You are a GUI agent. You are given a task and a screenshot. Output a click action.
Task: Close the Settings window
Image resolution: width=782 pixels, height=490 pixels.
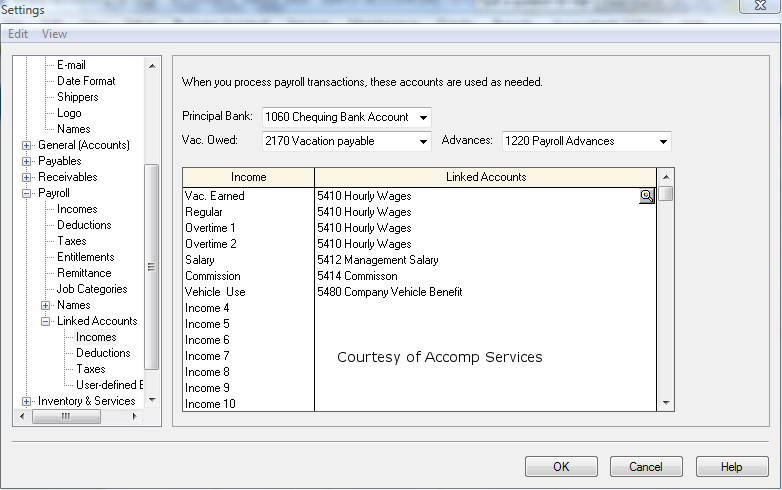pyautogui.click(x=760, y=6)
